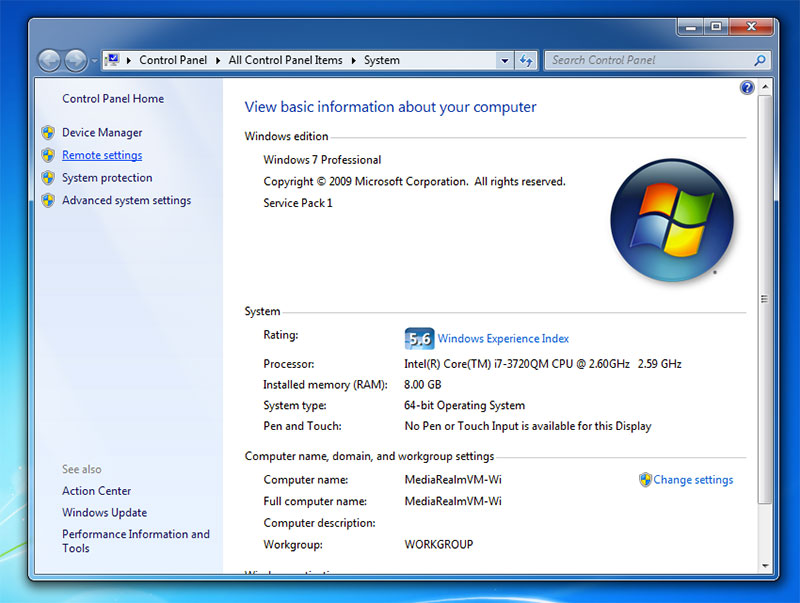Open recent pages dropdown beside Forward button
The height and width of the screenshot is (603, 800).
[94, 61]
